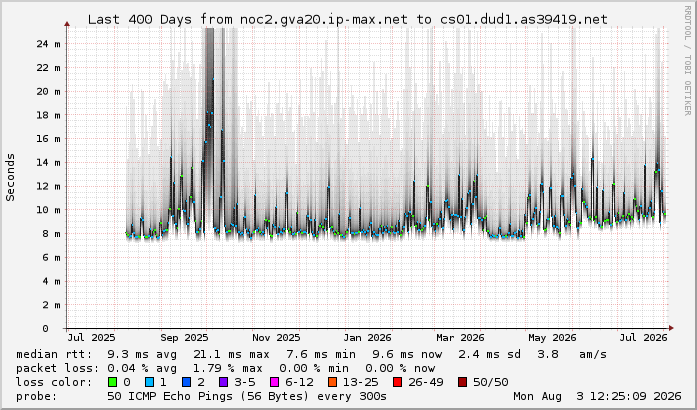Click the '0.00 % now' packet loss value

[x=400, y=368]
